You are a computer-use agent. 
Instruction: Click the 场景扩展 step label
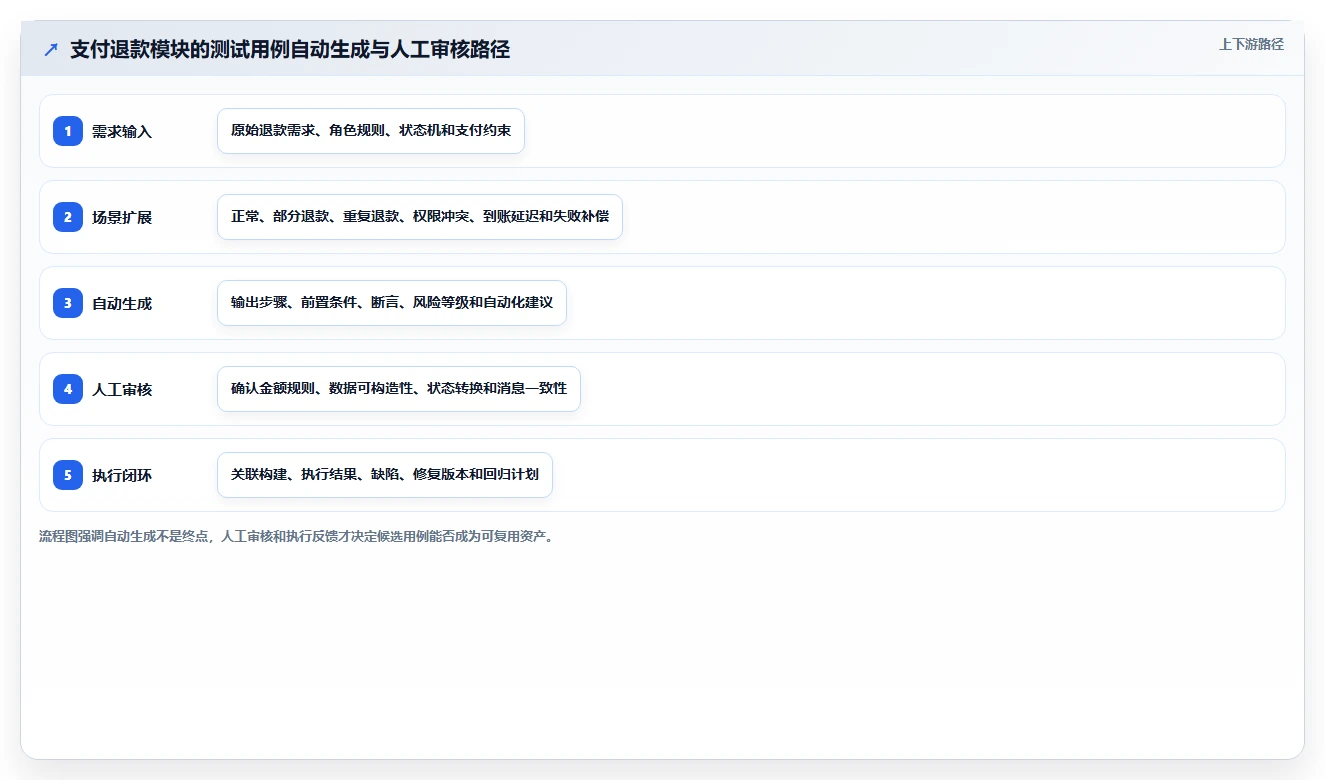122,217
